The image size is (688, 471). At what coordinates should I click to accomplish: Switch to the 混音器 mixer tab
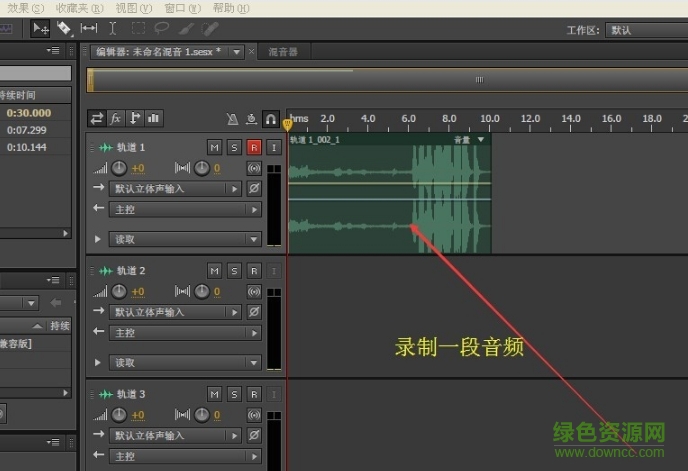[x=283, y=51]
